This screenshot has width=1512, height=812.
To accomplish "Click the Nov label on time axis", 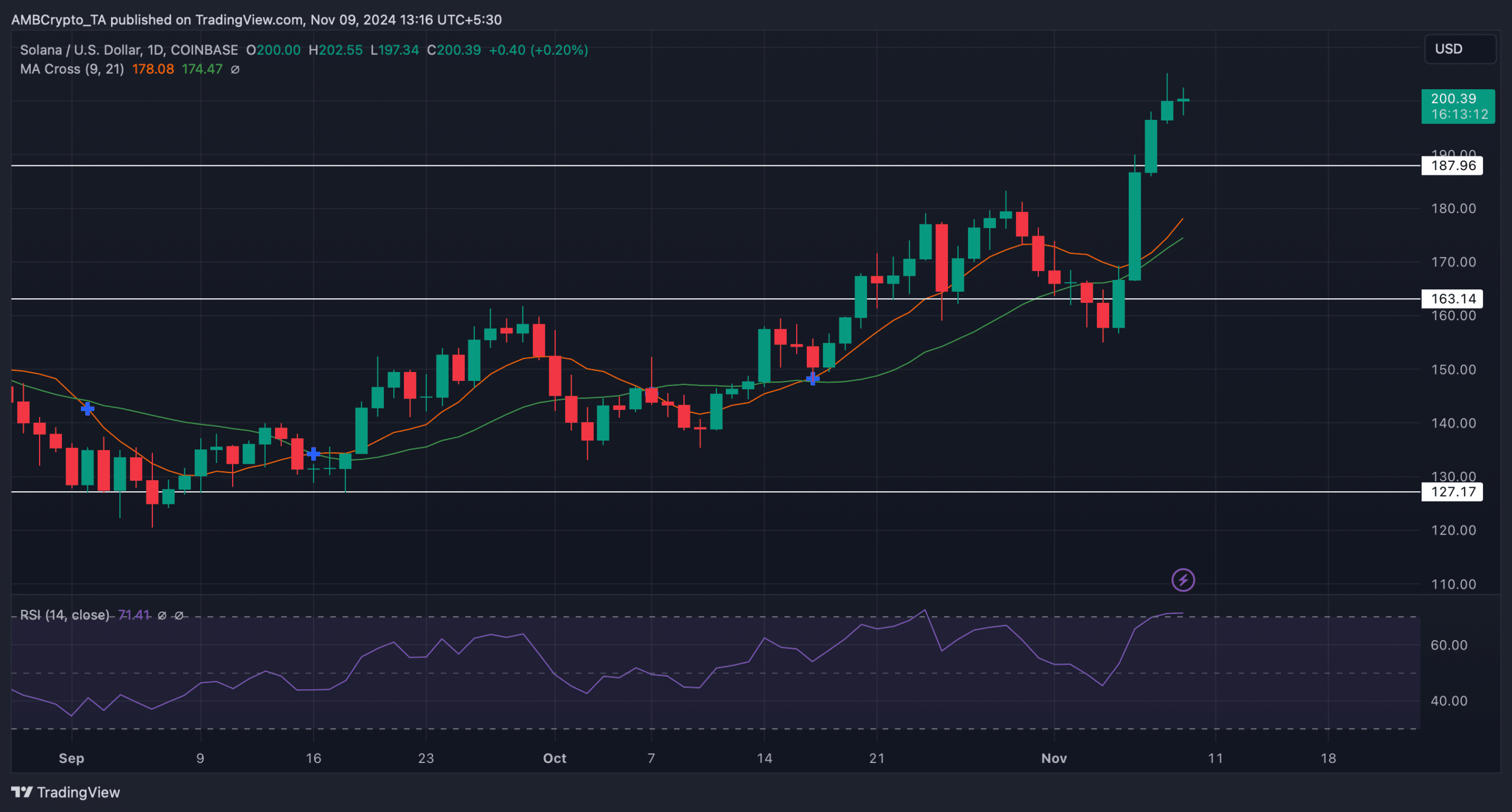I will point(1054,758).
